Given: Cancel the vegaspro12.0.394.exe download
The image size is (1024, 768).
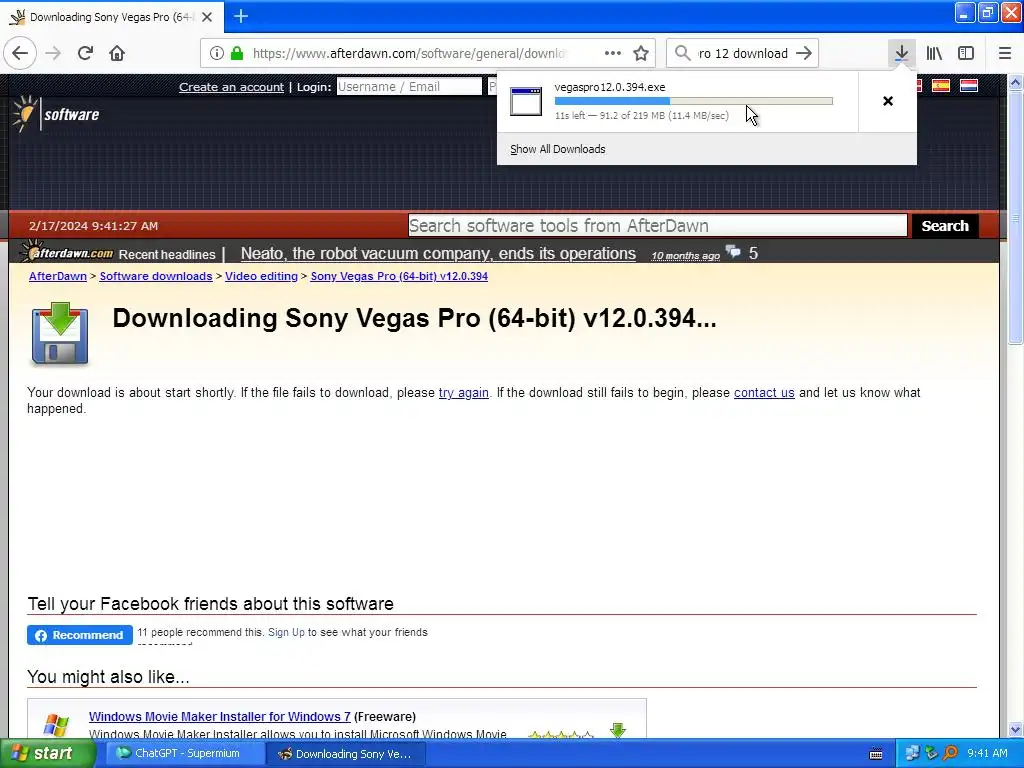Looking at the screenshot, I should coord(888,101).
